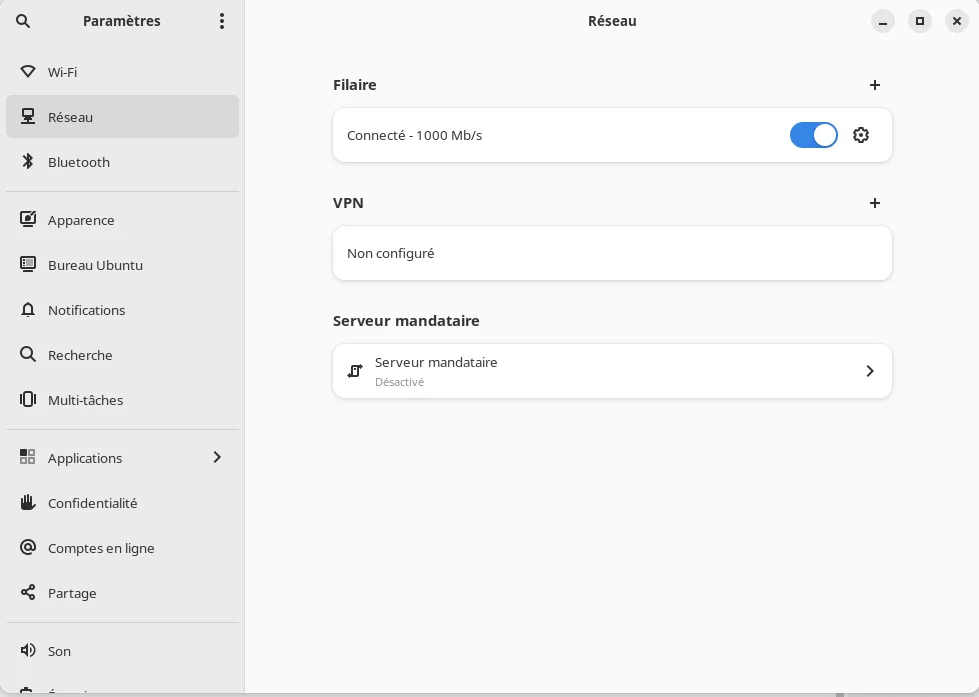Disable the wired connection toggle

click(x=814, y=135)
